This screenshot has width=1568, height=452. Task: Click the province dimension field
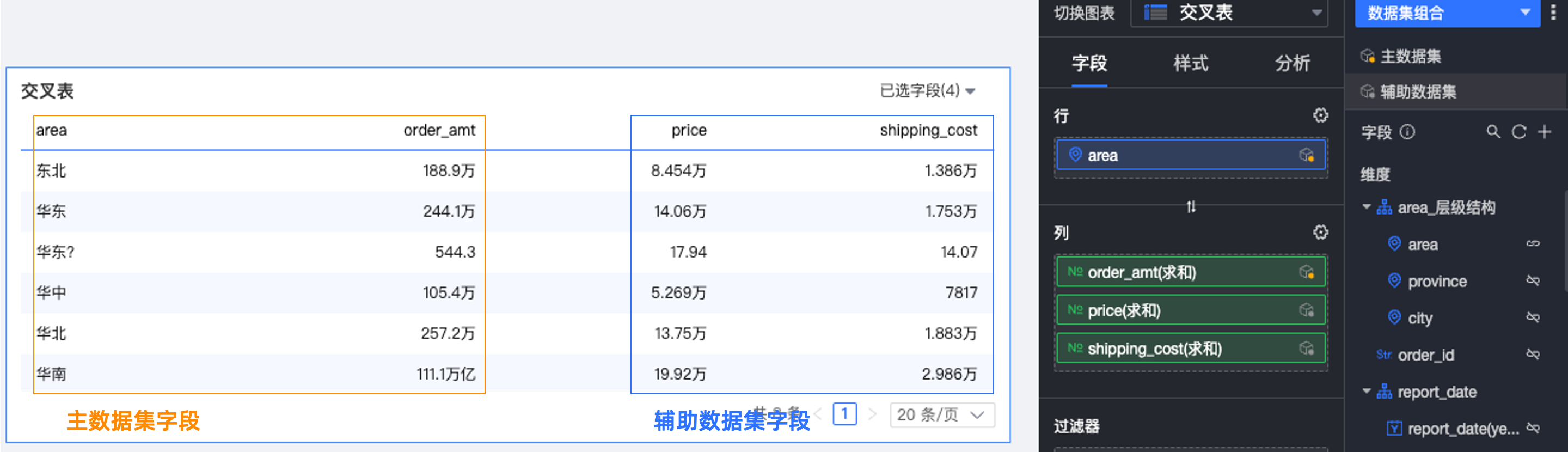pyautogui.click(x=1437, y=281)
